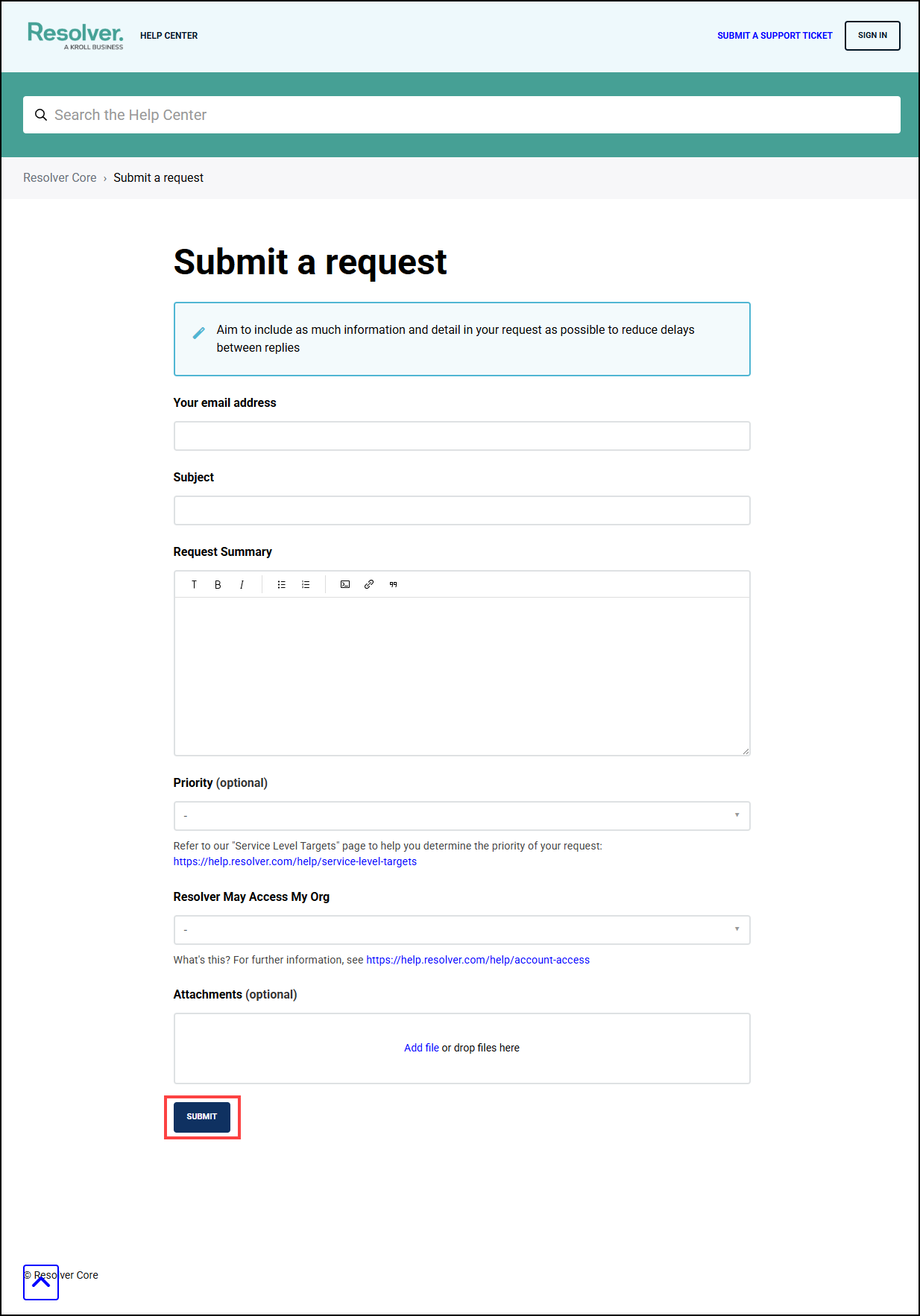Insert a bulleted list
Screen dimensions: 920x1316
pyautogui.click(x=282, y=584)
